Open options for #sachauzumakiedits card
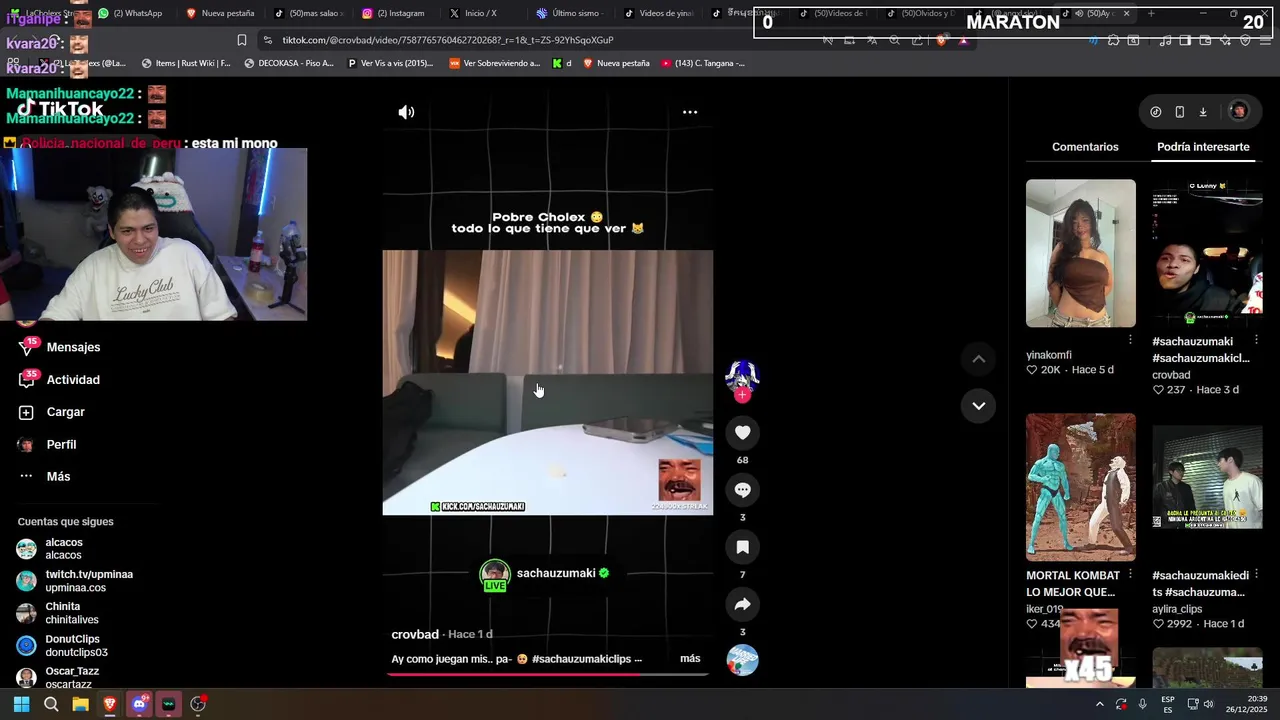The height and width of the screenshot is (720, 1280). coord(1256,575)
